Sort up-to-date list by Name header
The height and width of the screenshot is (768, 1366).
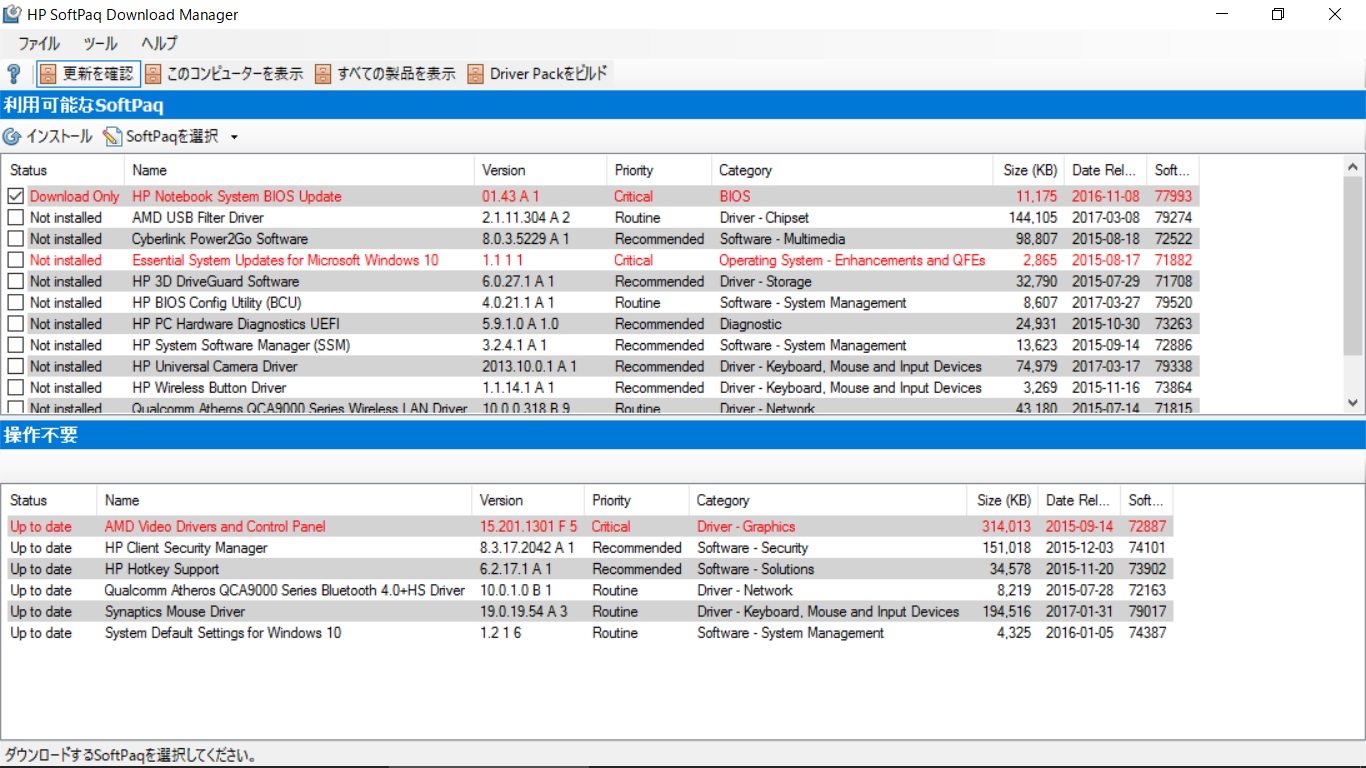click(x=284, y=500)
